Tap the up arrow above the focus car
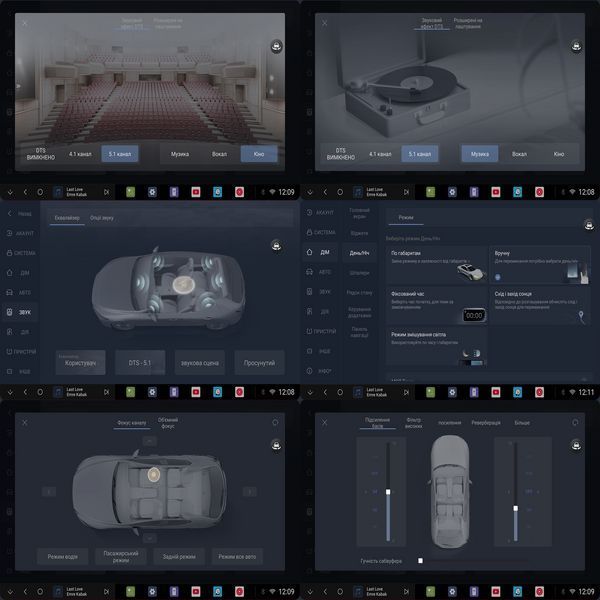The image size is (600, 600). point(150,441)
